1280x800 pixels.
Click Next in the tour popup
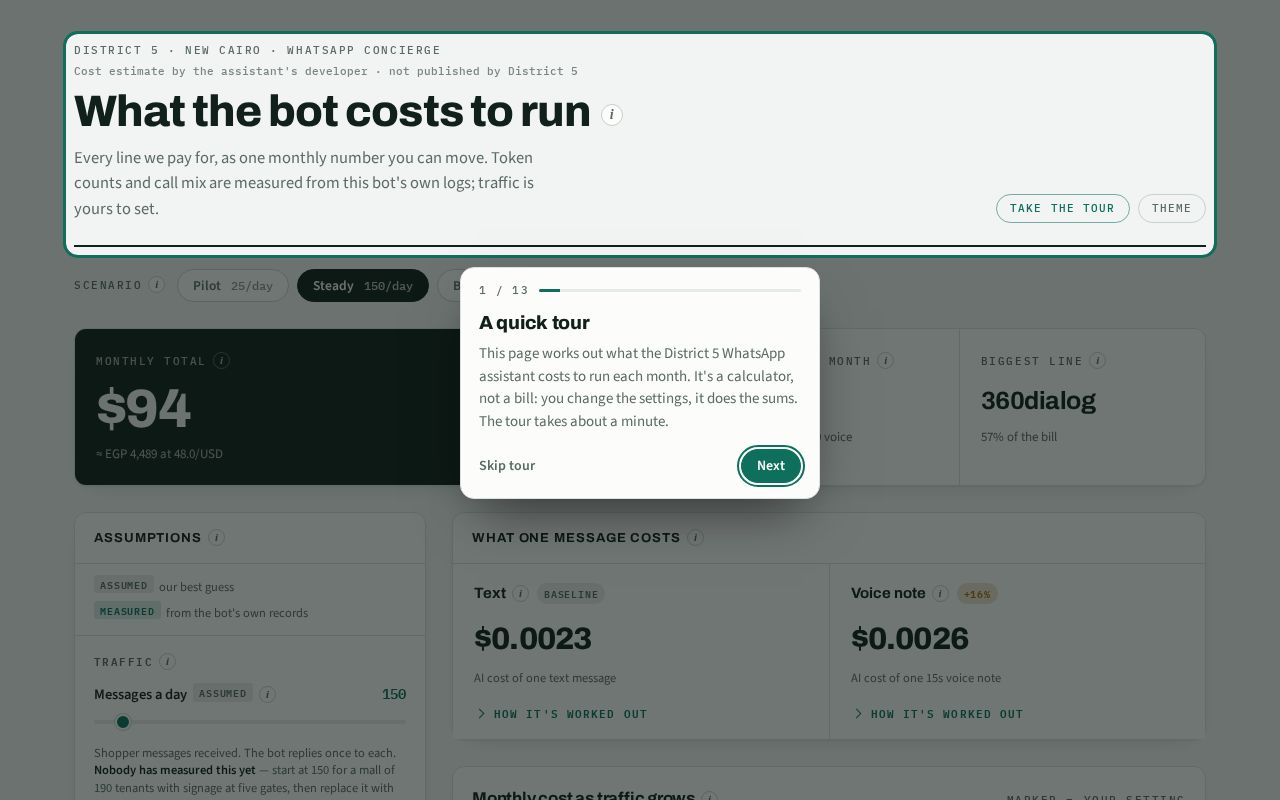pyautogui.click(x=771, y=466)
